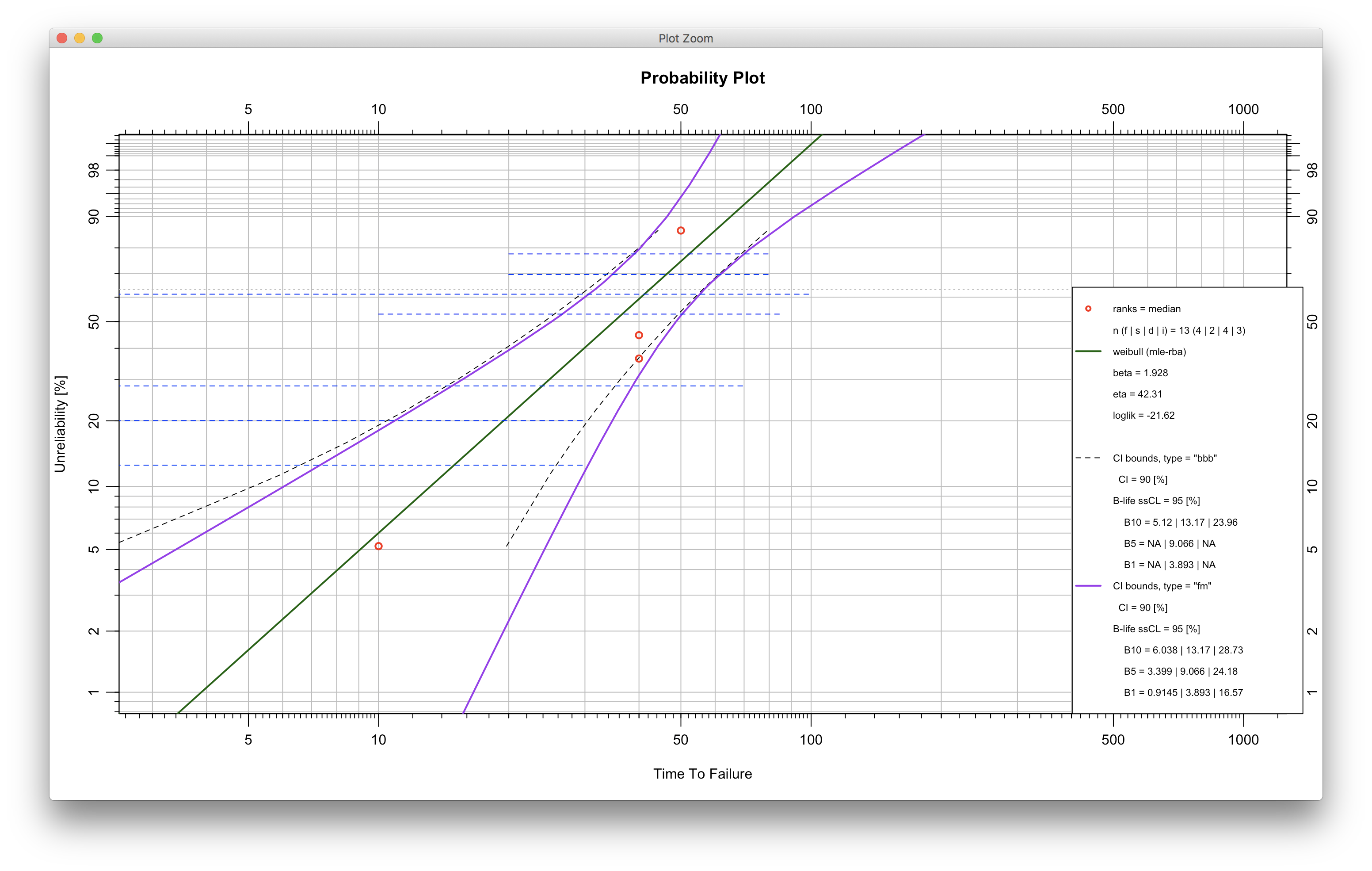Click the yellow minimize window button
The height and width of the screenshot is (871, 1372).
(x=80, y=38)
